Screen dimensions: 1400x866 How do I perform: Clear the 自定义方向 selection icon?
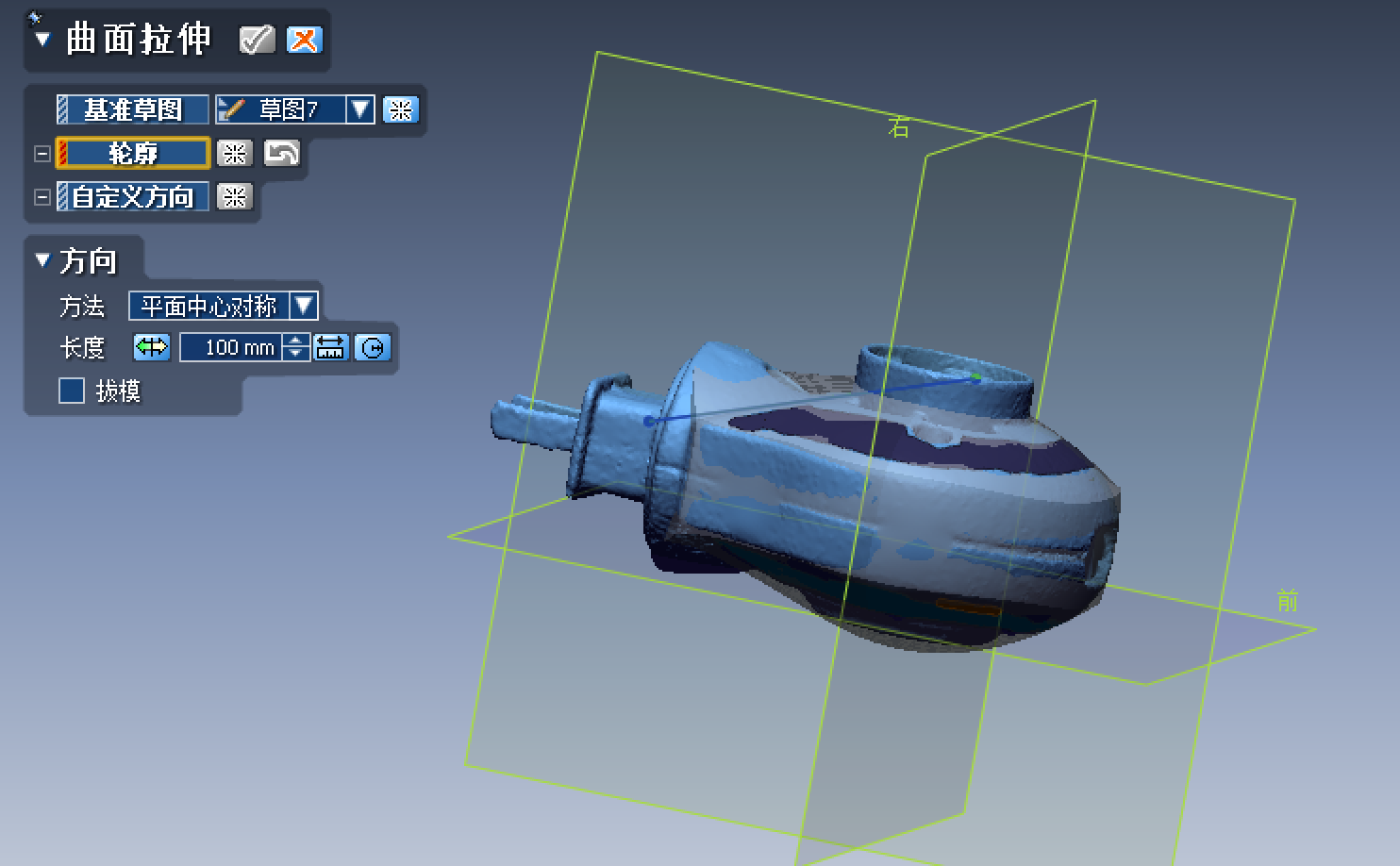tap(234, 196)
